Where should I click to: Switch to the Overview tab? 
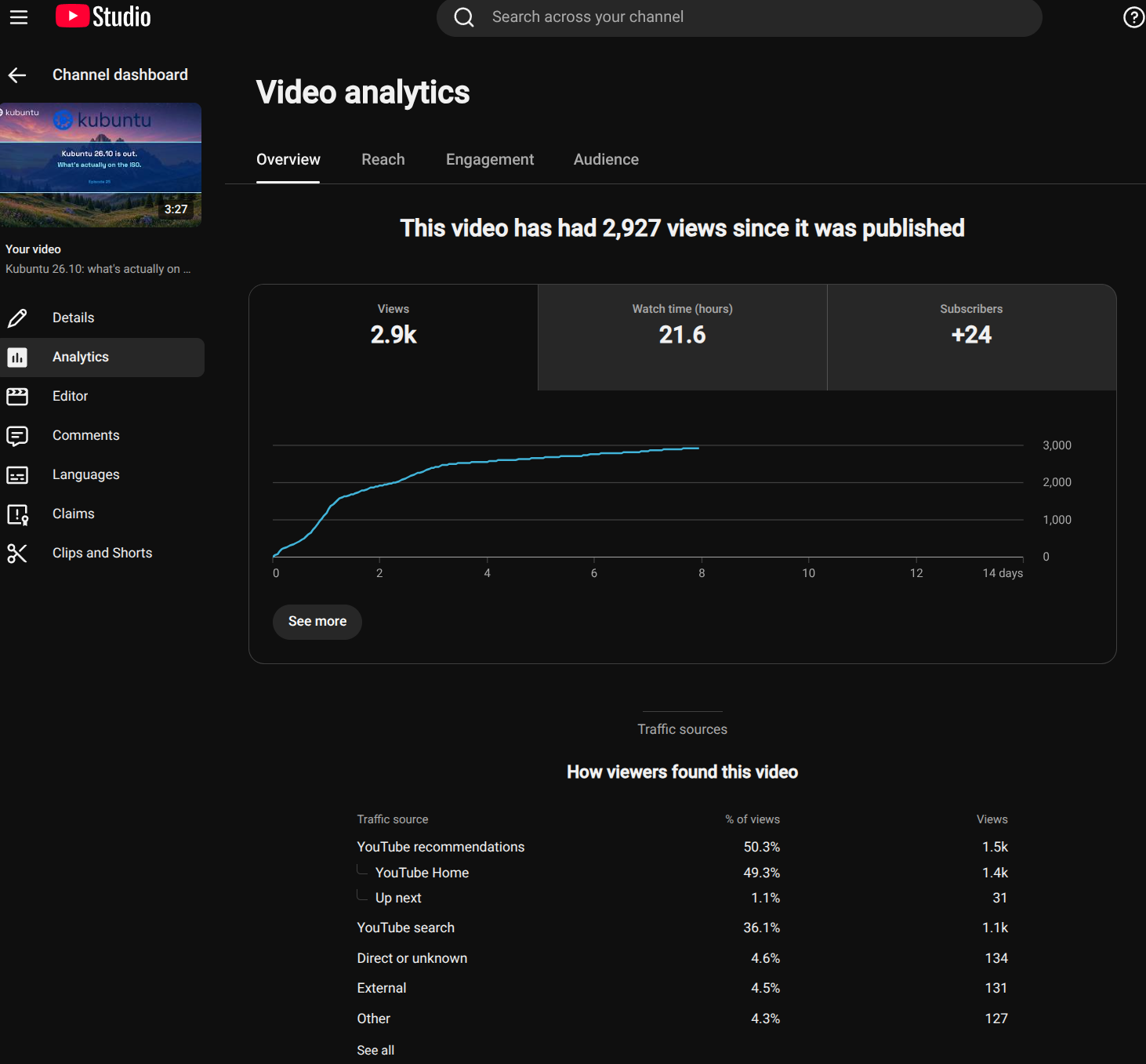tap(288, 159)
